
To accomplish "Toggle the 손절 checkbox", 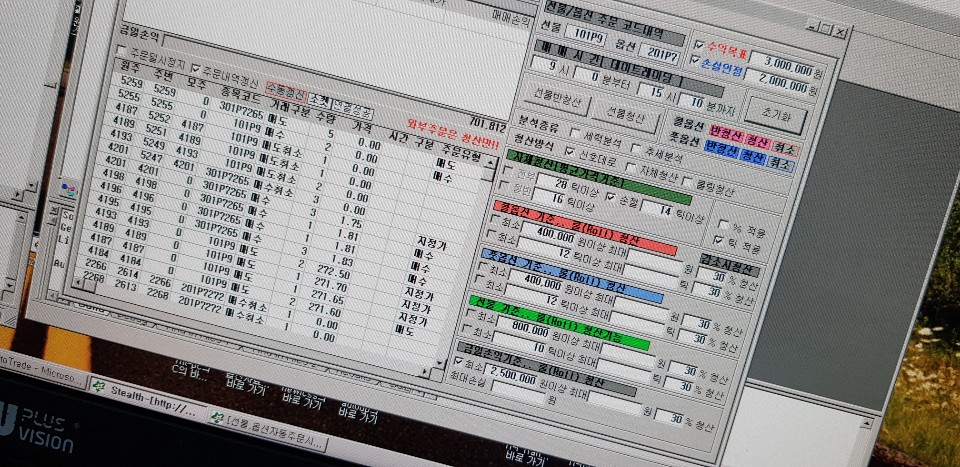I will (x=610, y=196).
